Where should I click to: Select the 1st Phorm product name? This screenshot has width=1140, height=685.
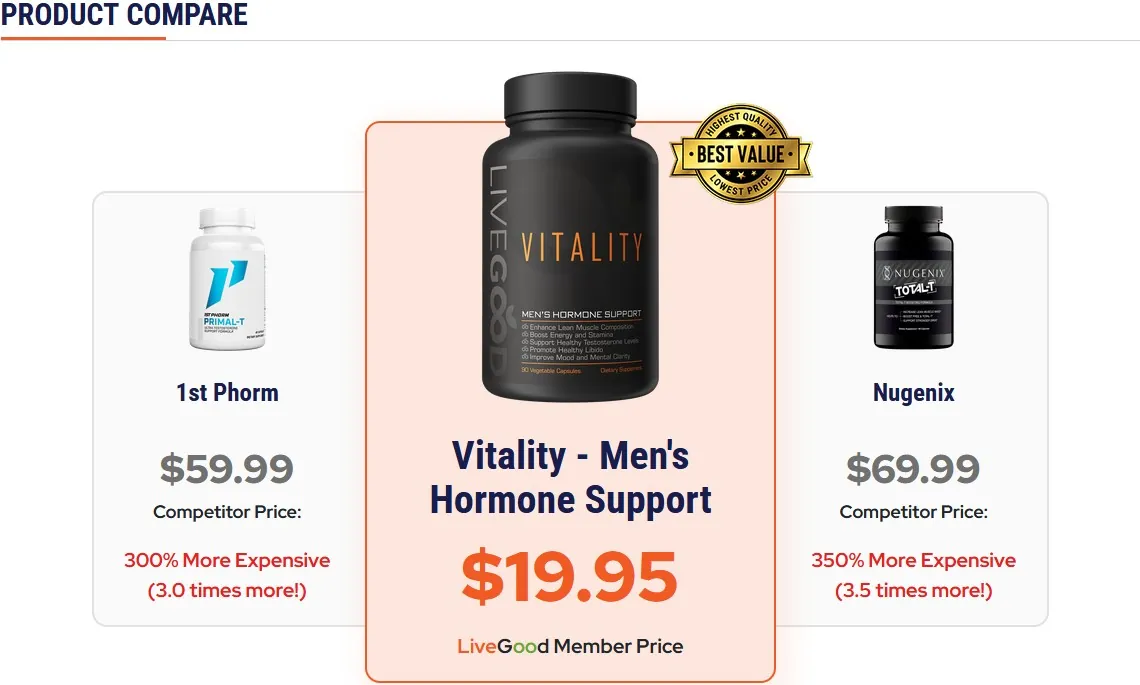[x=227, y=393]
